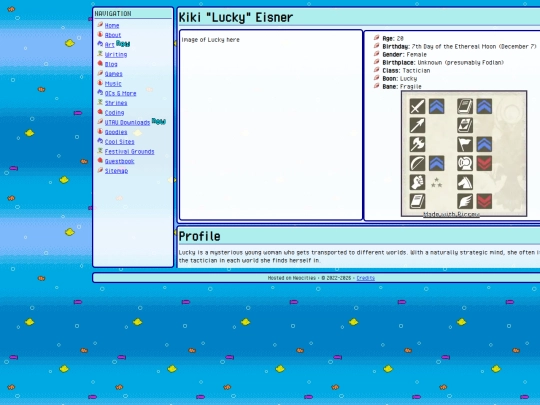
Task: Click the flag authority skill icon
Action: point(465,144)
